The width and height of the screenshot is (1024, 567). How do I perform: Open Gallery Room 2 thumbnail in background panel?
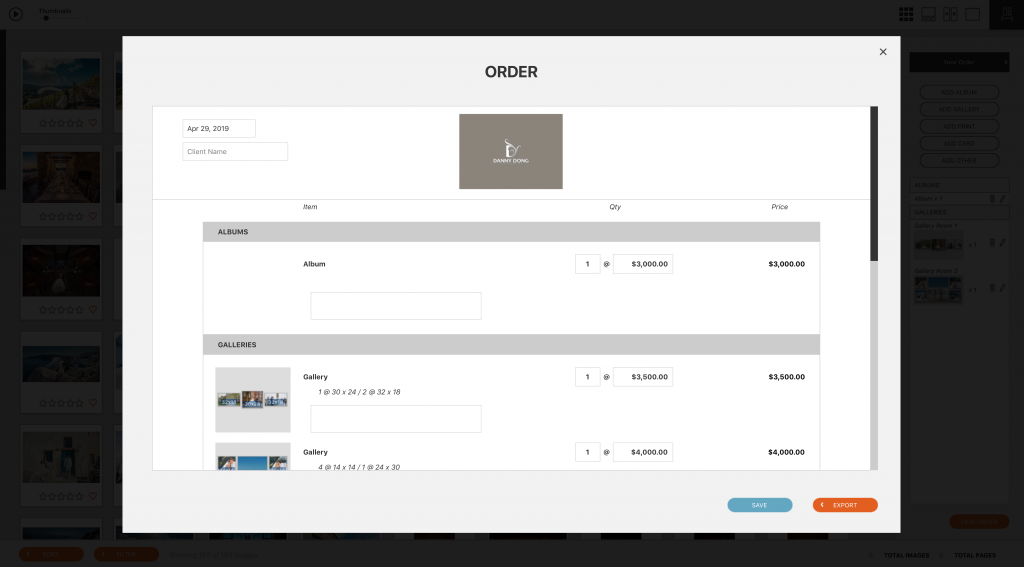pyautogui.click(x=938, y=289)
